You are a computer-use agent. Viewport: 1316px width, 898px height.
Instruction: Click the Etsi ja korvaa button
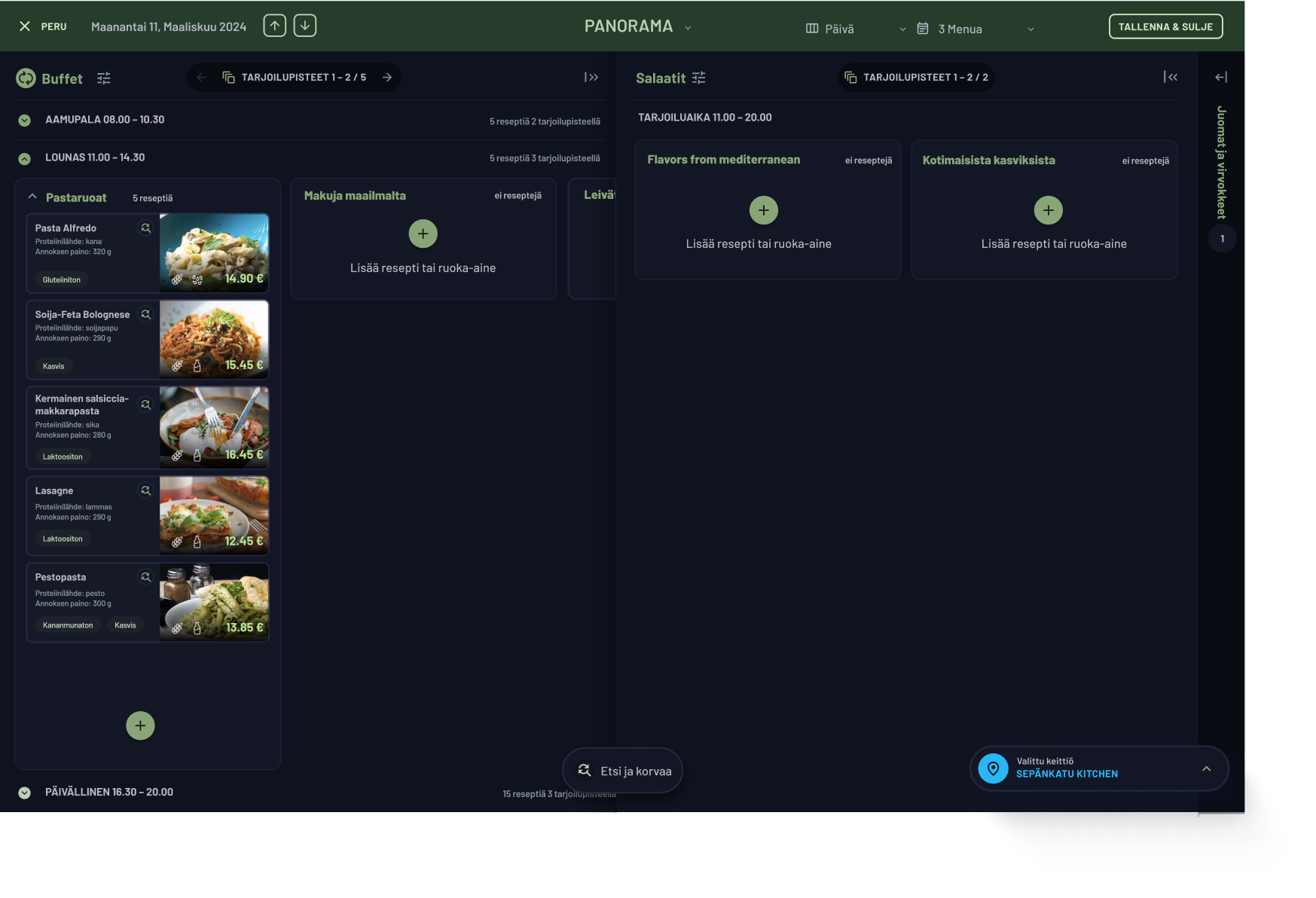pyautogui.click(x=622, y=771)
